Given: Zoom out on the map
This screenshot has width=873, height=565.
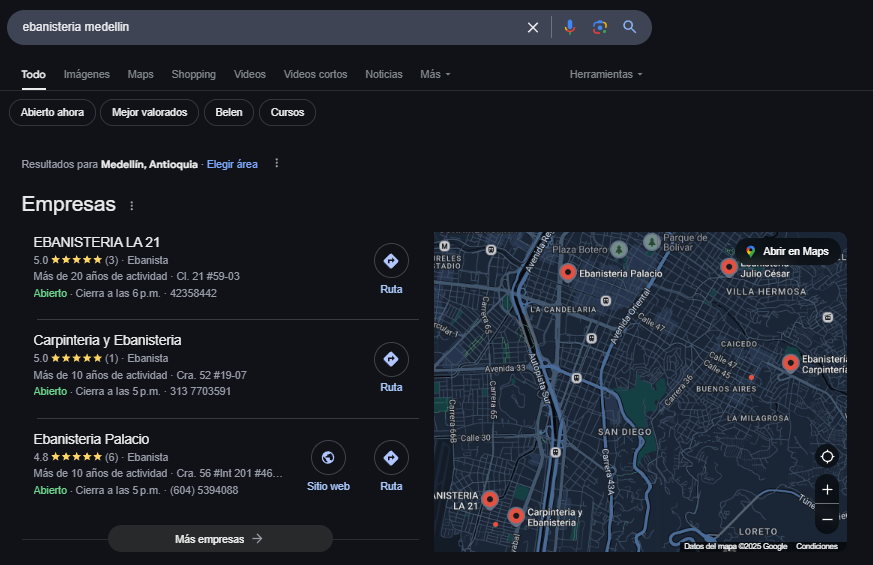Looking at the screenshot, I should point(827,520).
